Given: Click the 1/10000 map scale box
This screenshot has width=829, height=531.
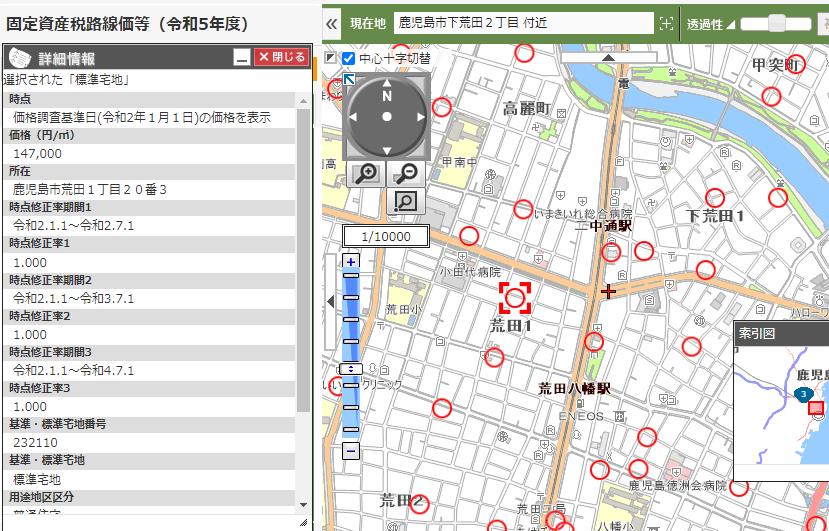Looking at the screenshot, I should pyautogui.click(x=385, y=236).
